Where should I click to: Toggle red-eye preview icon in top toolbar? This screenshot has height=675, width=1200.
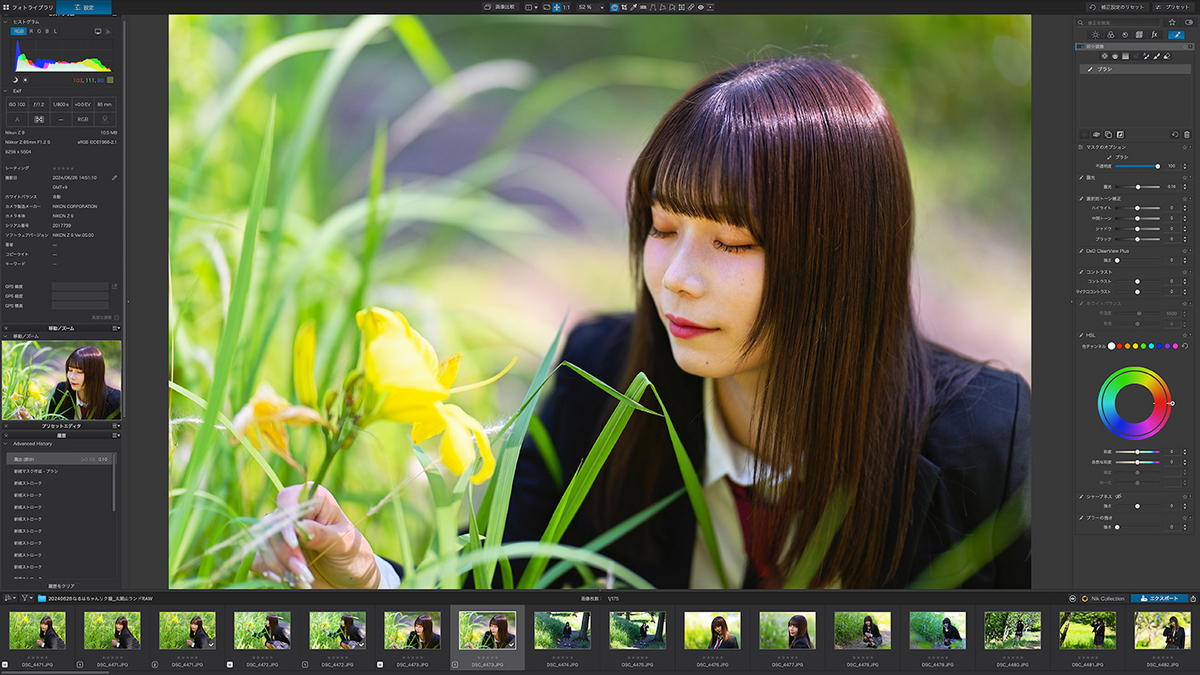click(700, 7)
